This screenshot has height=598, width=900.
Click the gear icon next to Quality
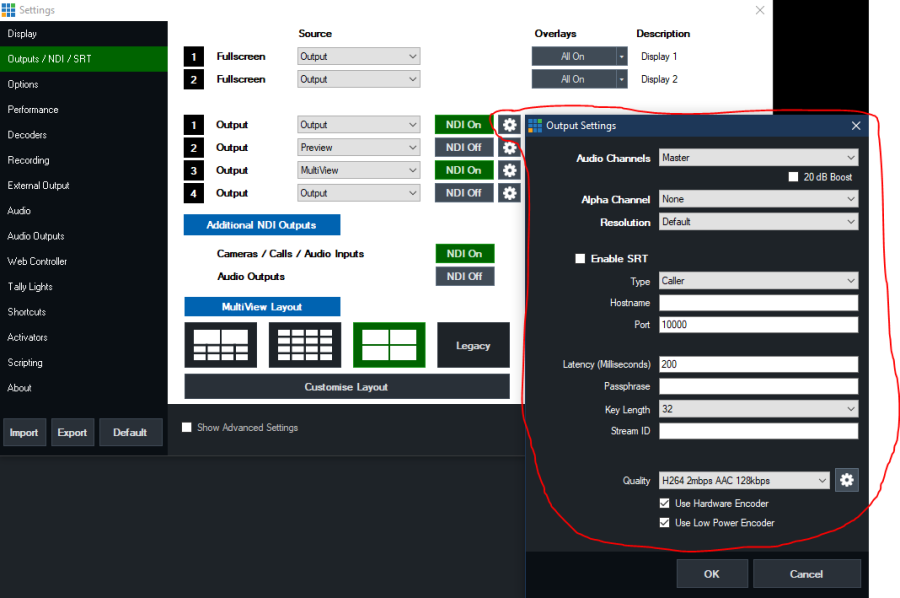pyautogui.click(x=847, y=480)
